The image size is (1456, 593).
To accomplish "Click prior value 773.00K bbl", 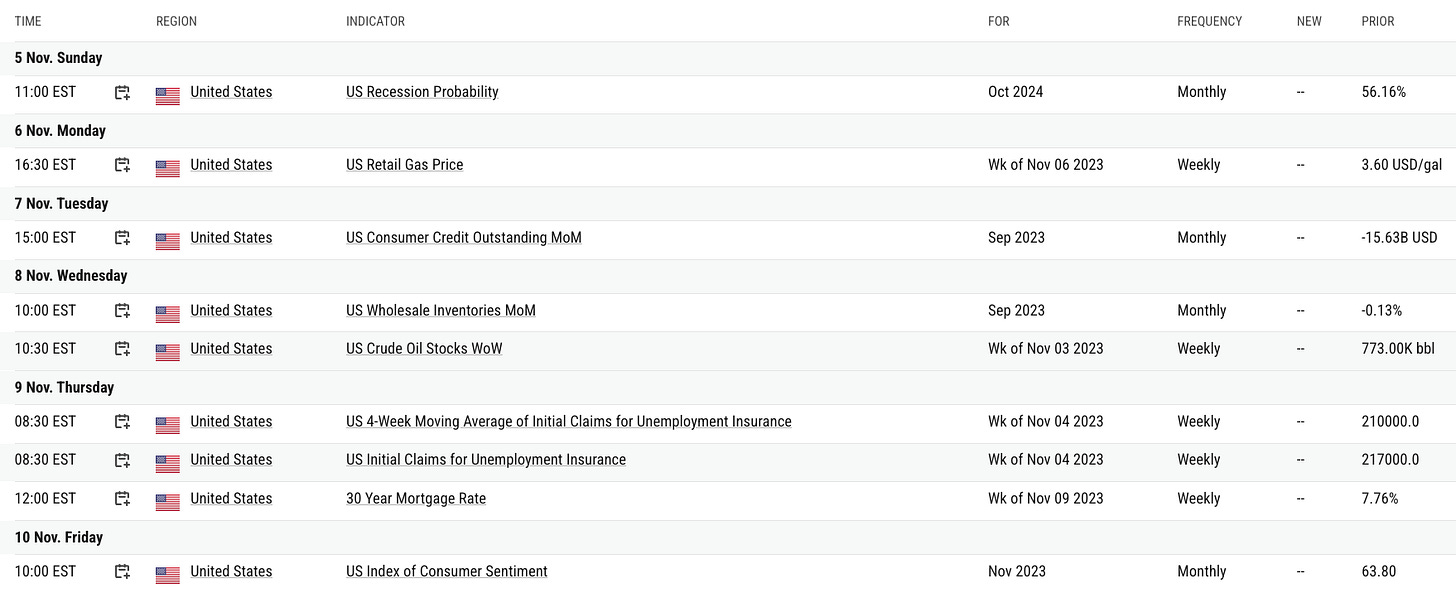I will click(1398, 349).
